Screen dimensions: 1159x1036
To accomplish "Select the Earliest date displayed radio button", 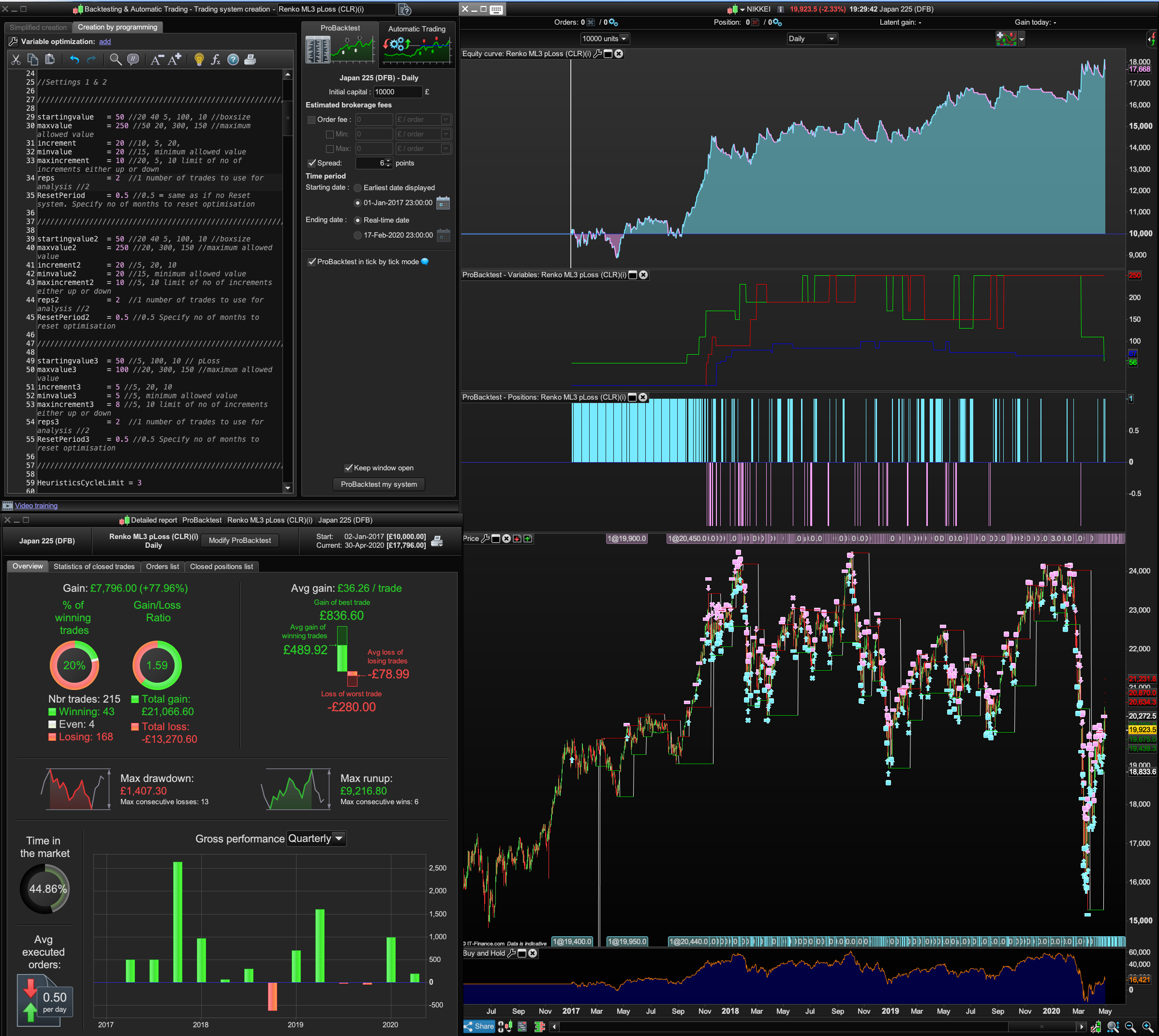I will point(357,188).
